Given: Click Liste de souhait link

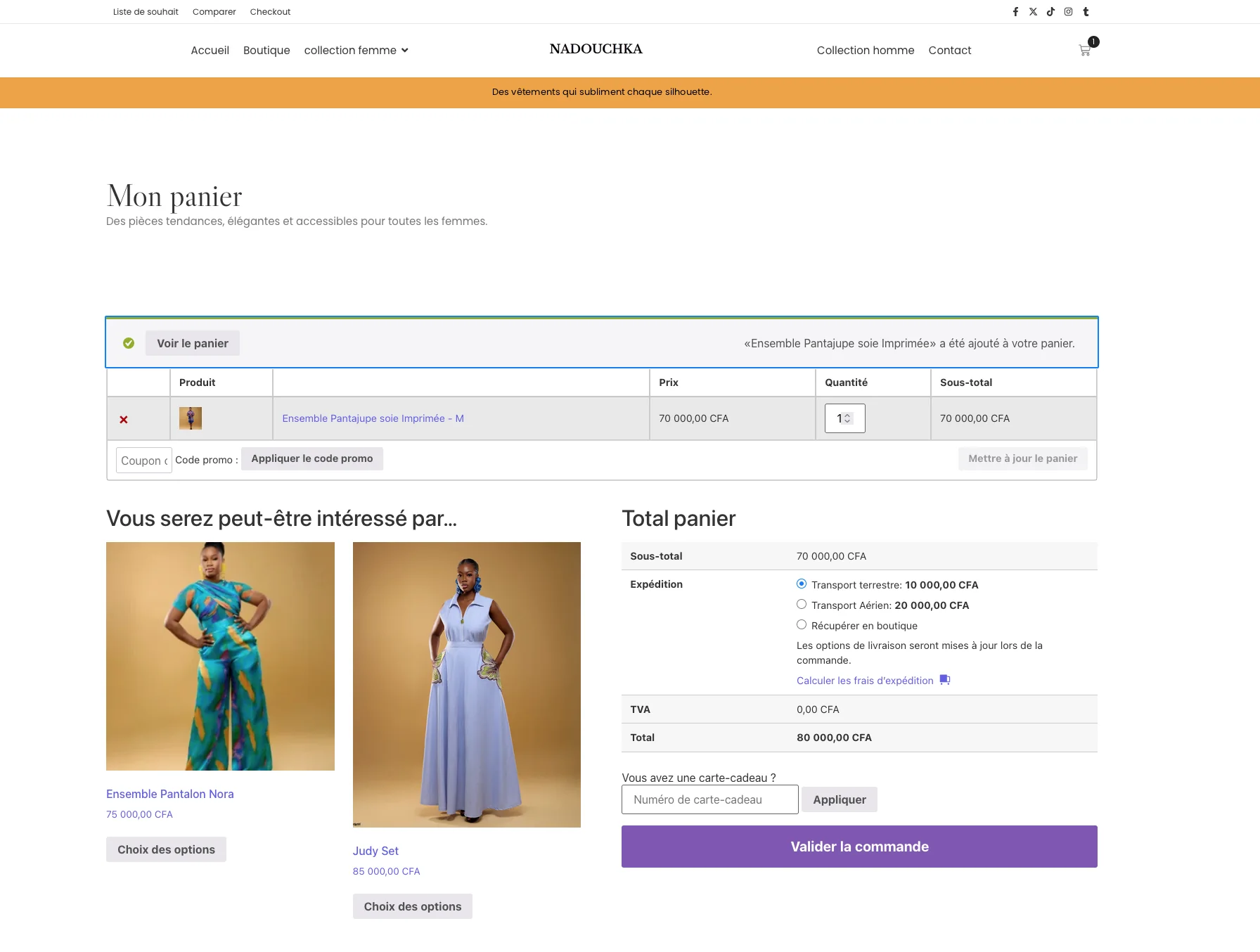Looking at the screenshot, I should coord(146,12).
